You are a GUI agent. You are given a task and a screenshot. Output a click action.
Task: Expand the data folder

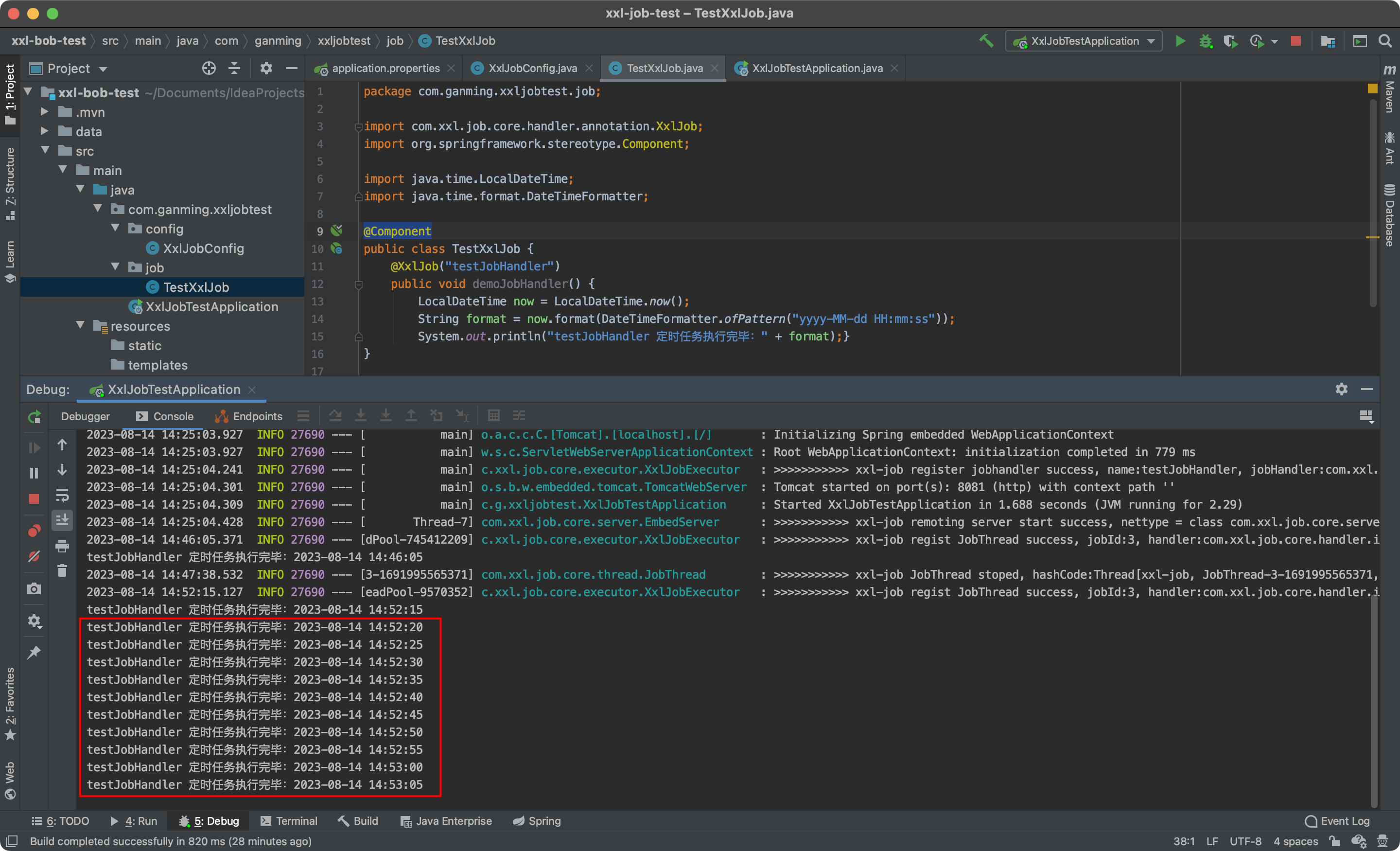coord(44,131)
